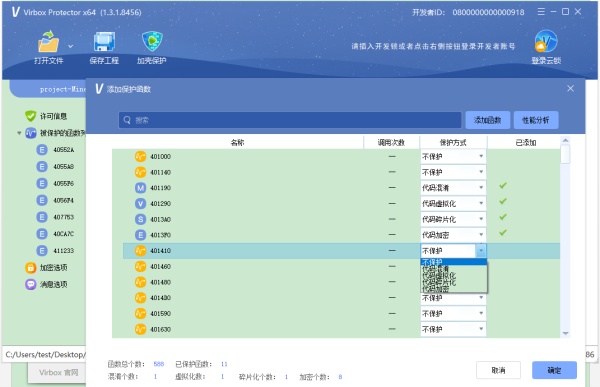This screenshot has width=600, height=387.
Task: Click the scrollbar up arrow in function list
Action: [x=565, y=140]
